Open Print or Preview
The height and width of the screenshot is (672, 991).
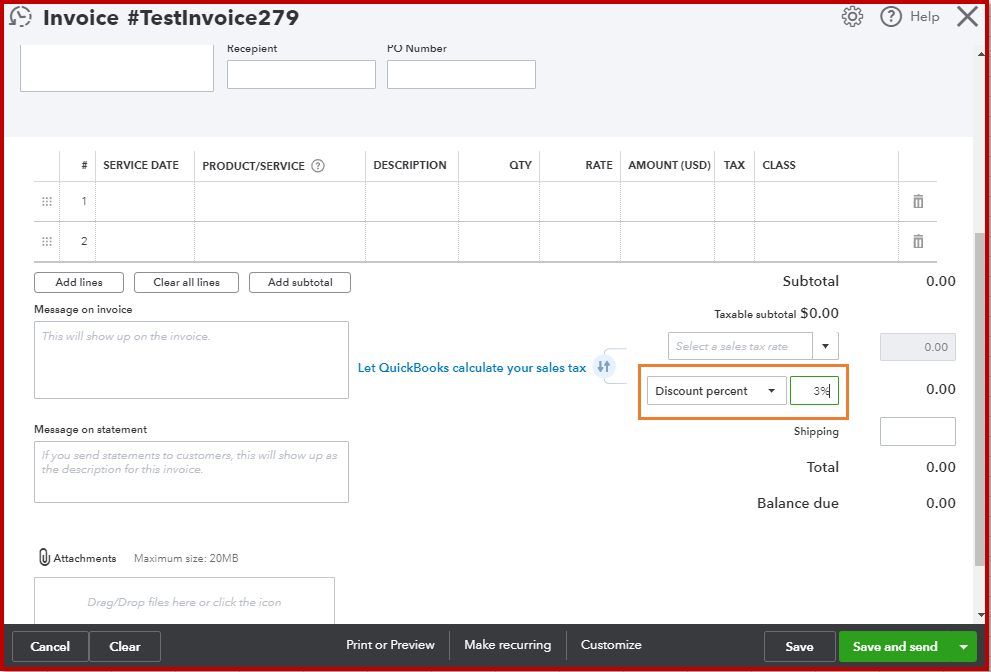pyautogui.click(x=391, y=645)
